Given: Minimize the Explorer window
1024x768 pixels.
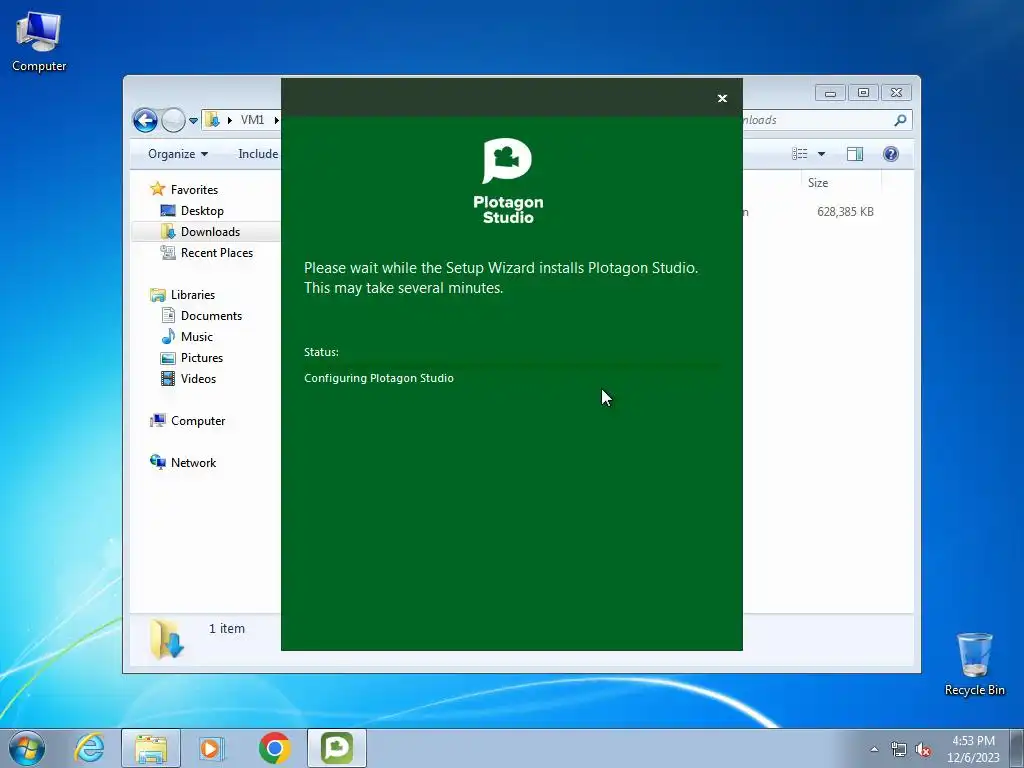Looking at the screenshot, I should click(830, 93).
